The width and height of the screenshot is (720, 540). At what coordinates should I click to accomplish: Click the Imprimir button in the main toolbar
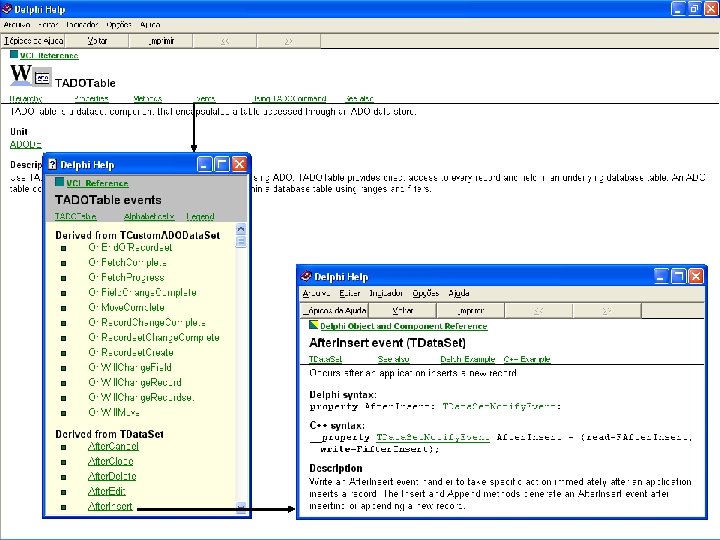tap(161, 41)
